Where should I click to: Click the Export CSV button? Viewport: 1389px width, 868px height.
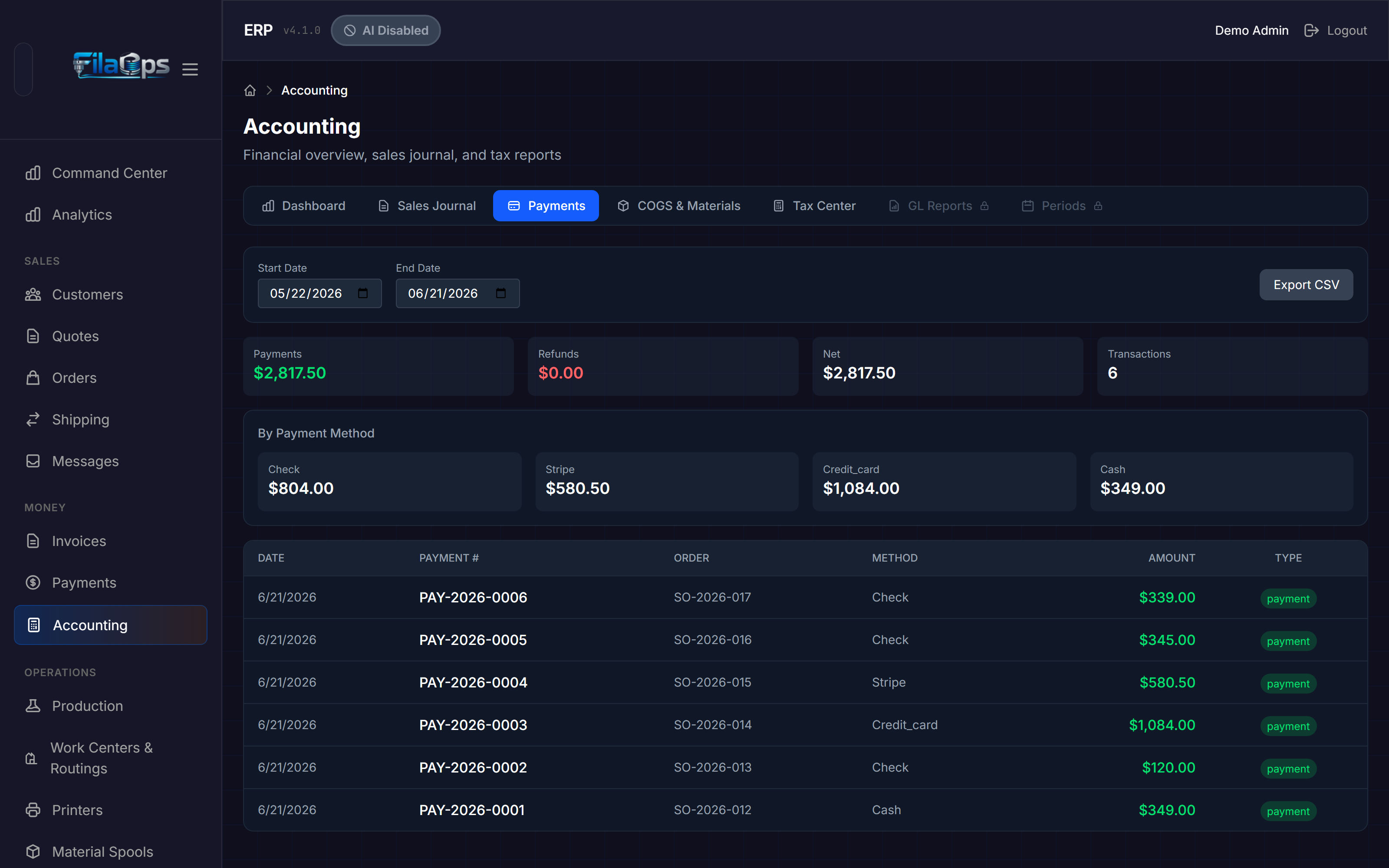click(x=1306, y=285)
